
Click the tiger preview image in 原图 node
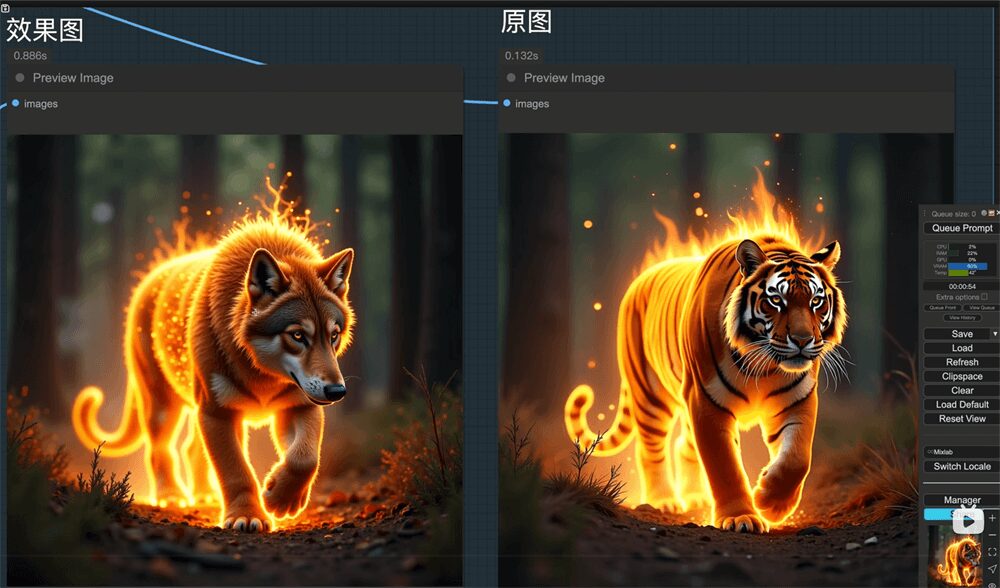point(708,360)
